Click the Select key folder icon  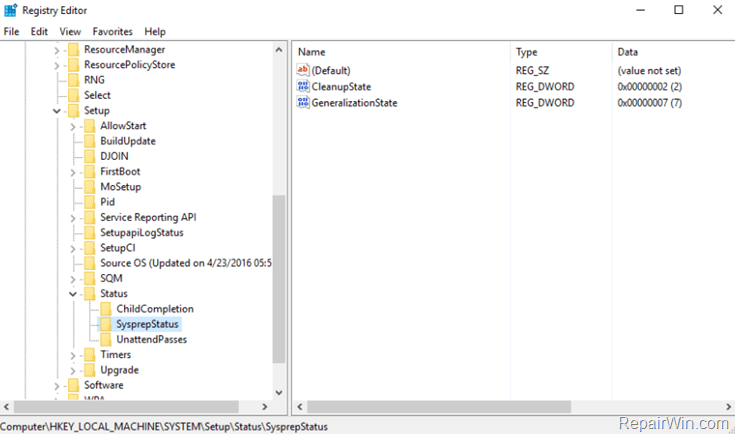[74, 95]
